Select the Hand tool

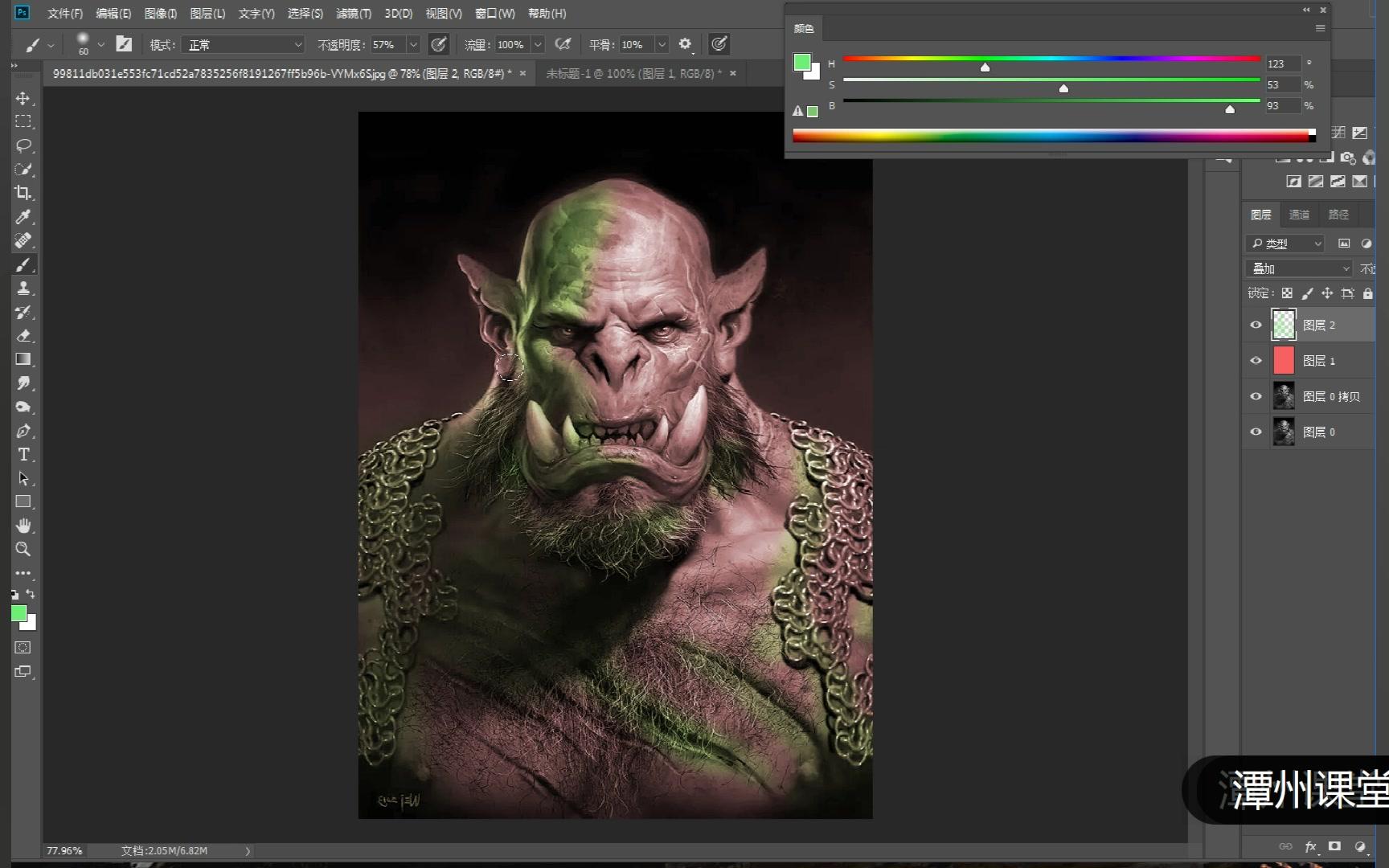pos(23,526)
